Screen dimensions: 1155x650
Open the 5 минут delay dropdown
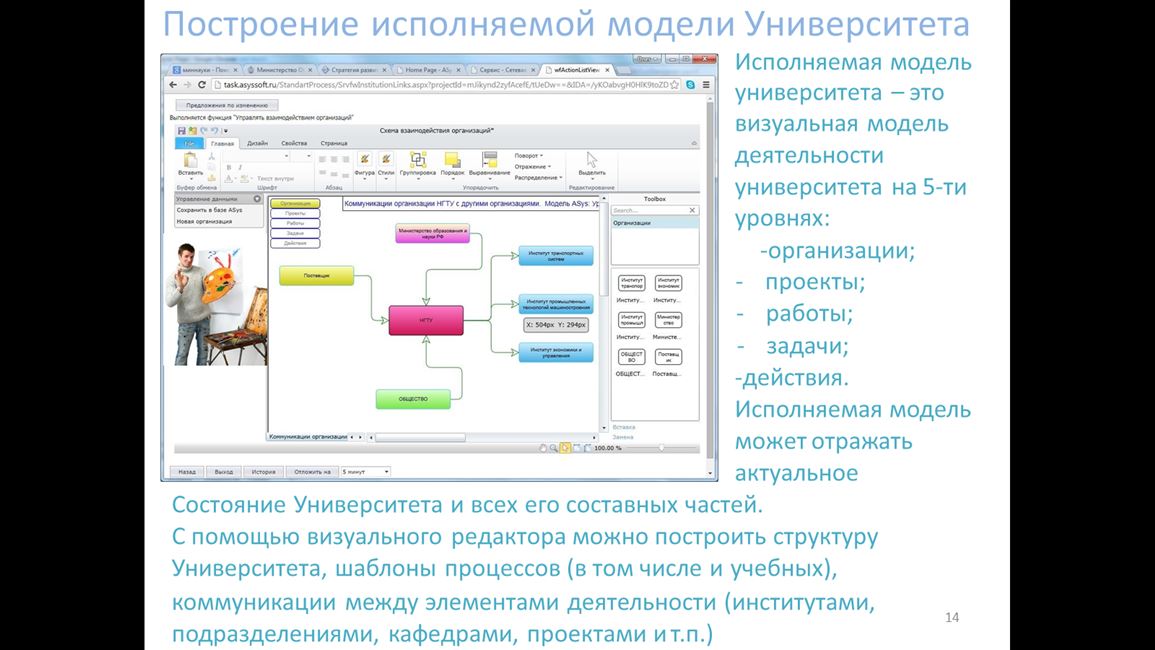pos(365,471)
